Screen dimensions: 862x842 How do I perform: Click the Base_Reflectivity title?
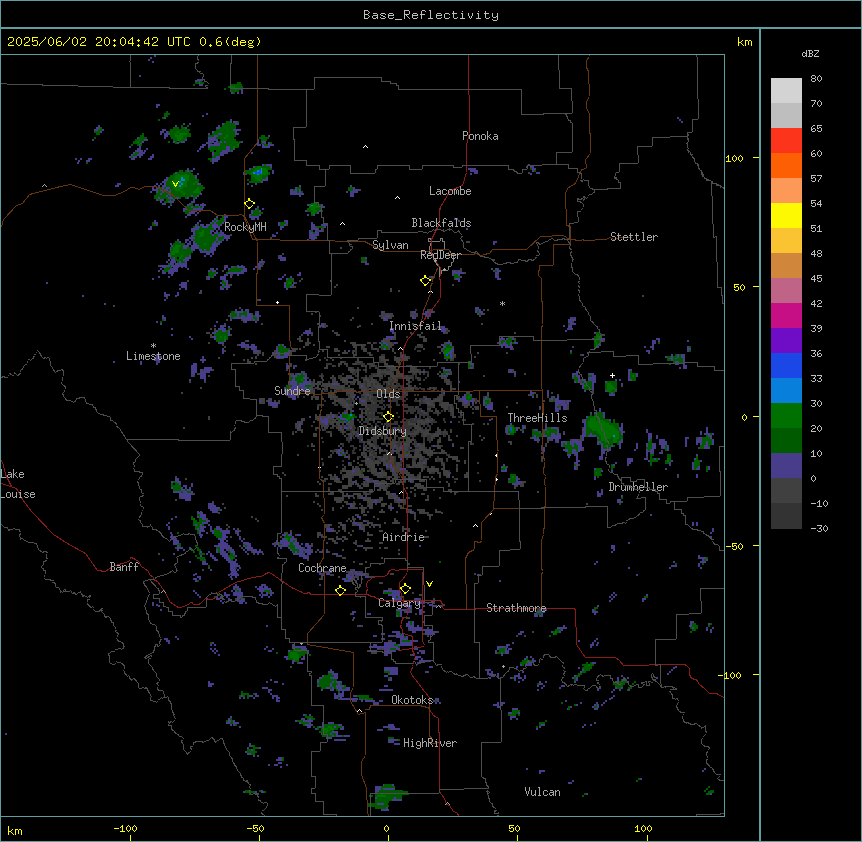(431, 15)
